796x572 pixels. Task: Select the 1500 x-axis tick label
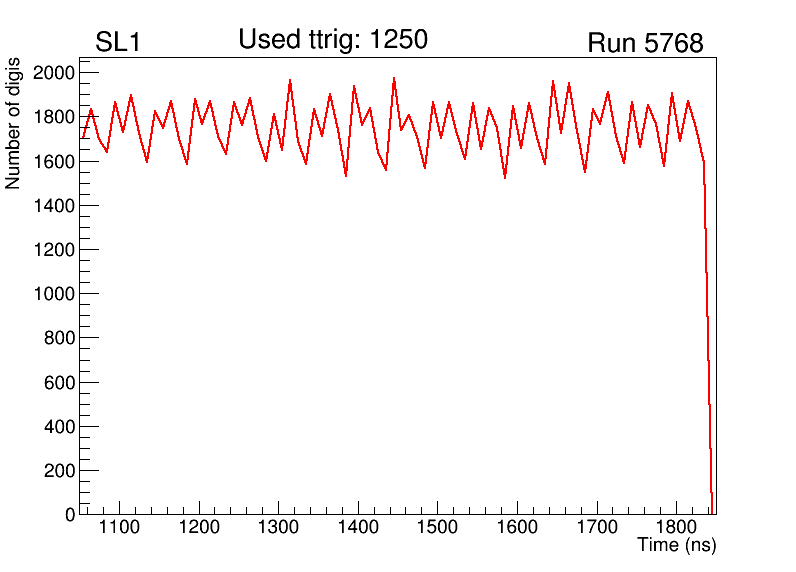[x=437, y=527]
